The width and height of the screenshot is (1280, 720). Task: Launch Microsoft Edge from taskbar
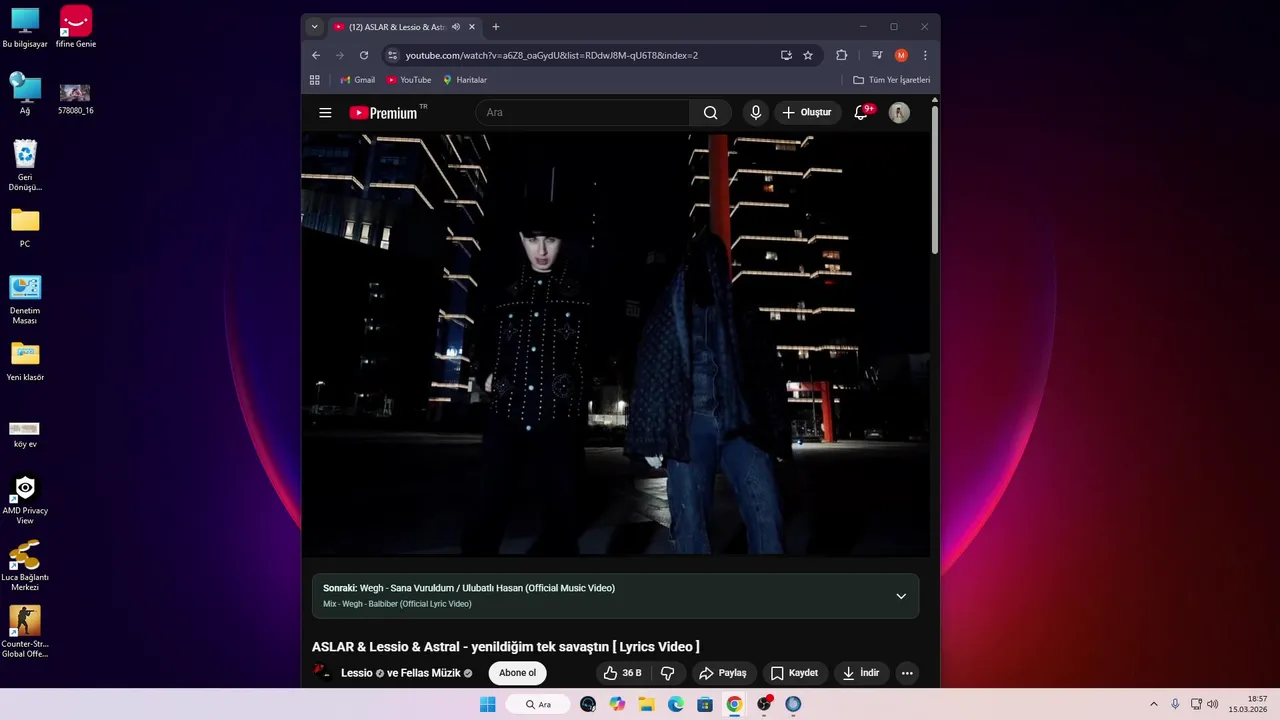pos(676,704)
